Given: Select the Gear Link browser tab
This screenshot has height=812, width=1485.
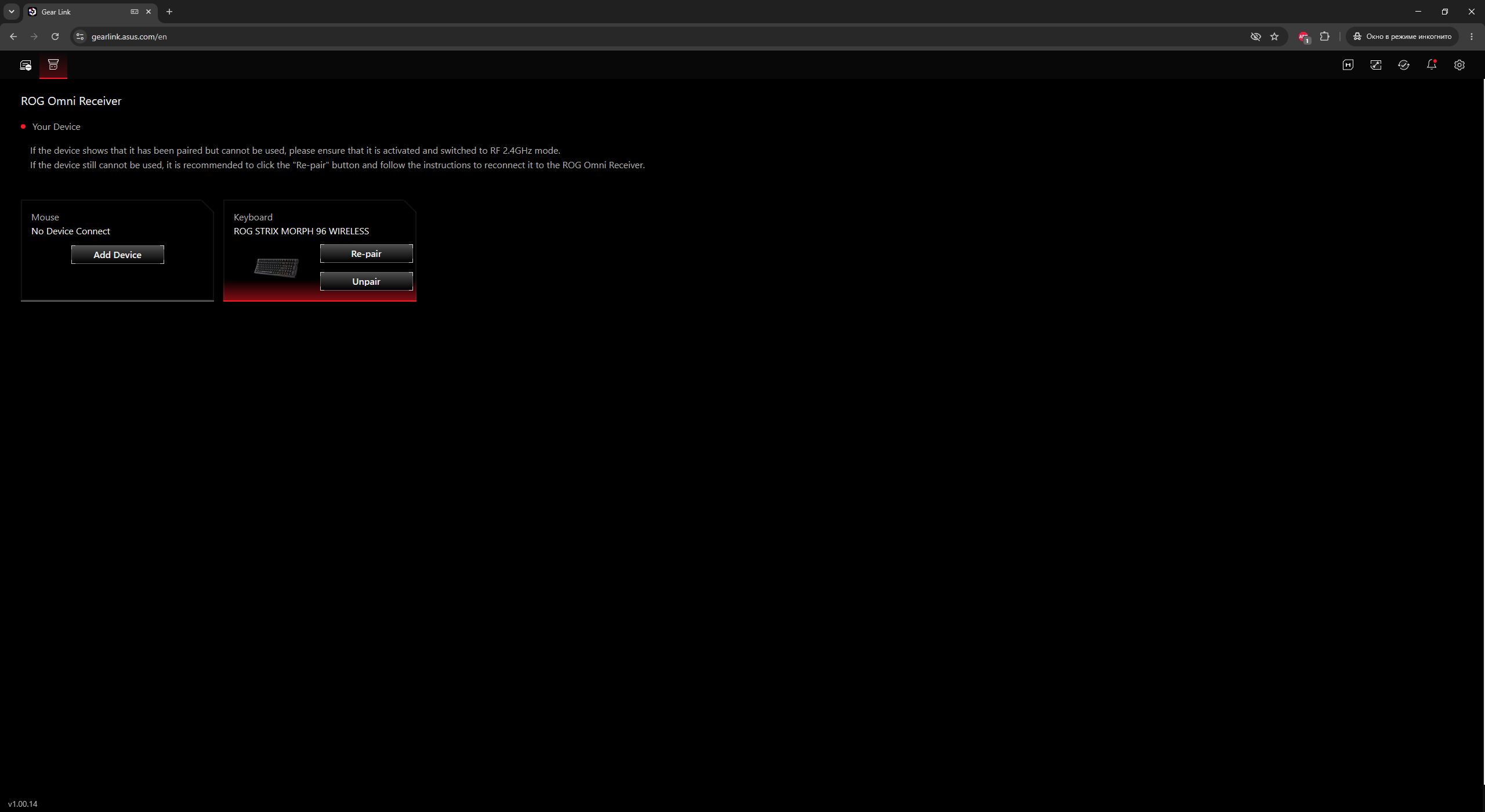Looking at the screenshot, I should click(x=90, y=12).
